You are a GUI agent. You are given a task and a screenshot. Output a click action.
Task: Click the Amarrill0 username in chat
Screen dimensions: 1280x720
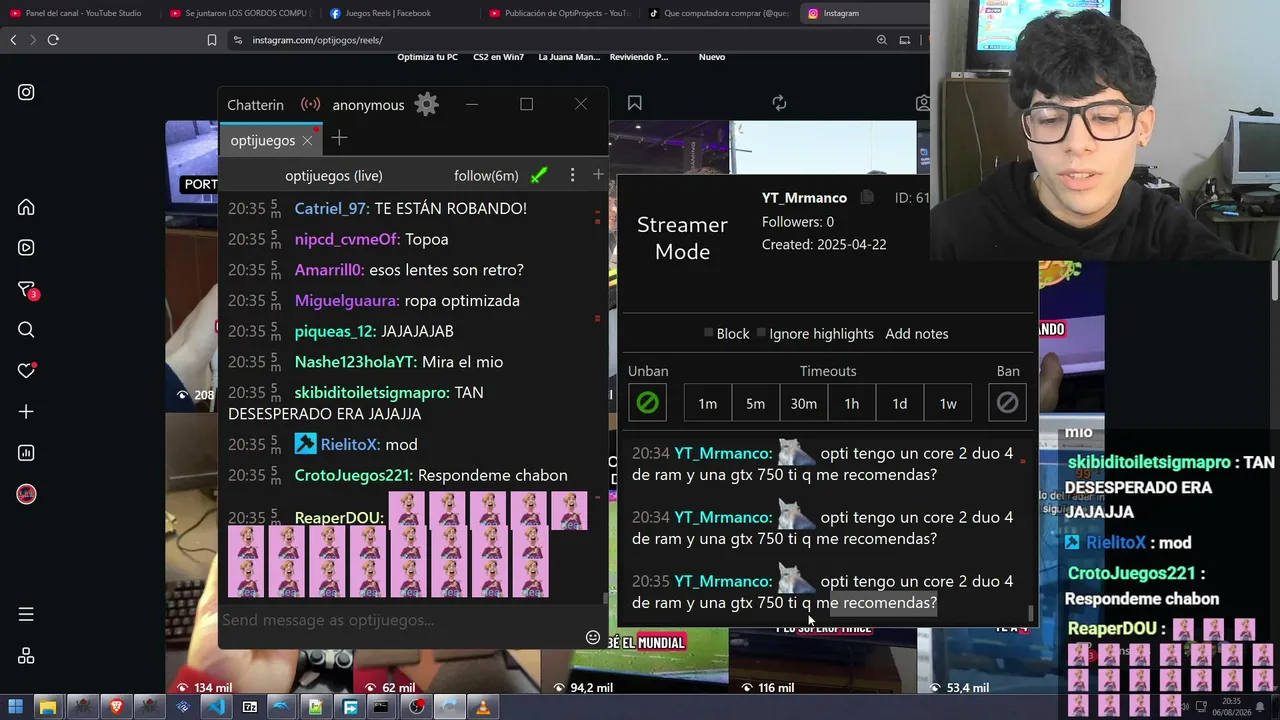click(329, 270)
